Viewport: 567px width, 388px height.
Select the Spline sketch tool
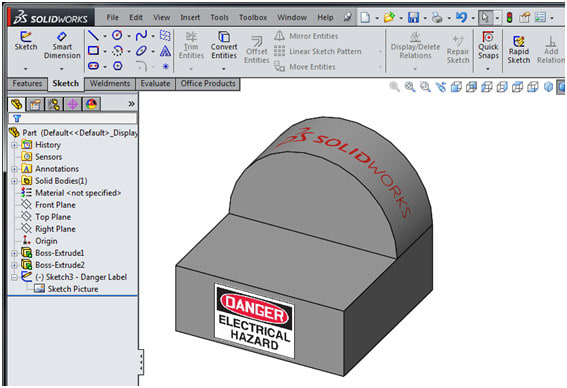pyautogui.click(x=141, y=35)
